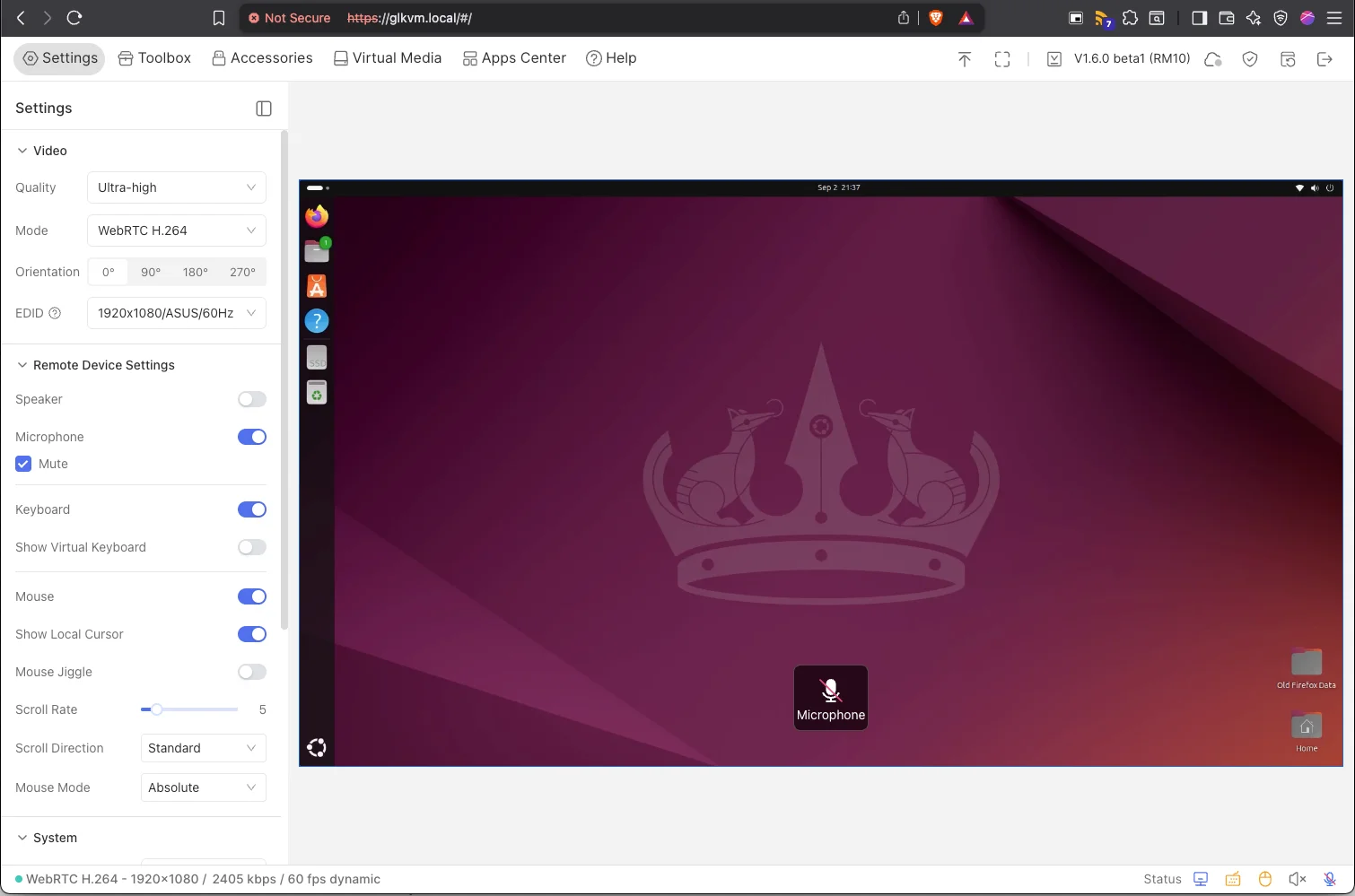This screenshot has height=896, width=1355.
Task: Open the Mouse Mode dropdown showing Absolute
Action: pos(204,787)
